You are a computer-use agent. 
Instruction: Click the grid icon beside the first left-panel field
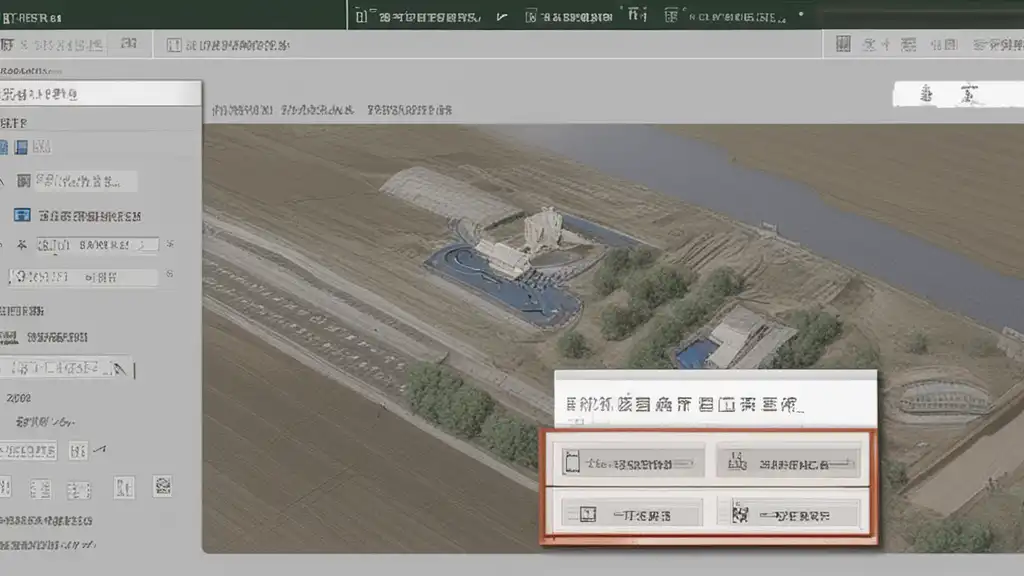pyautogui.click(x=24, y=181)
